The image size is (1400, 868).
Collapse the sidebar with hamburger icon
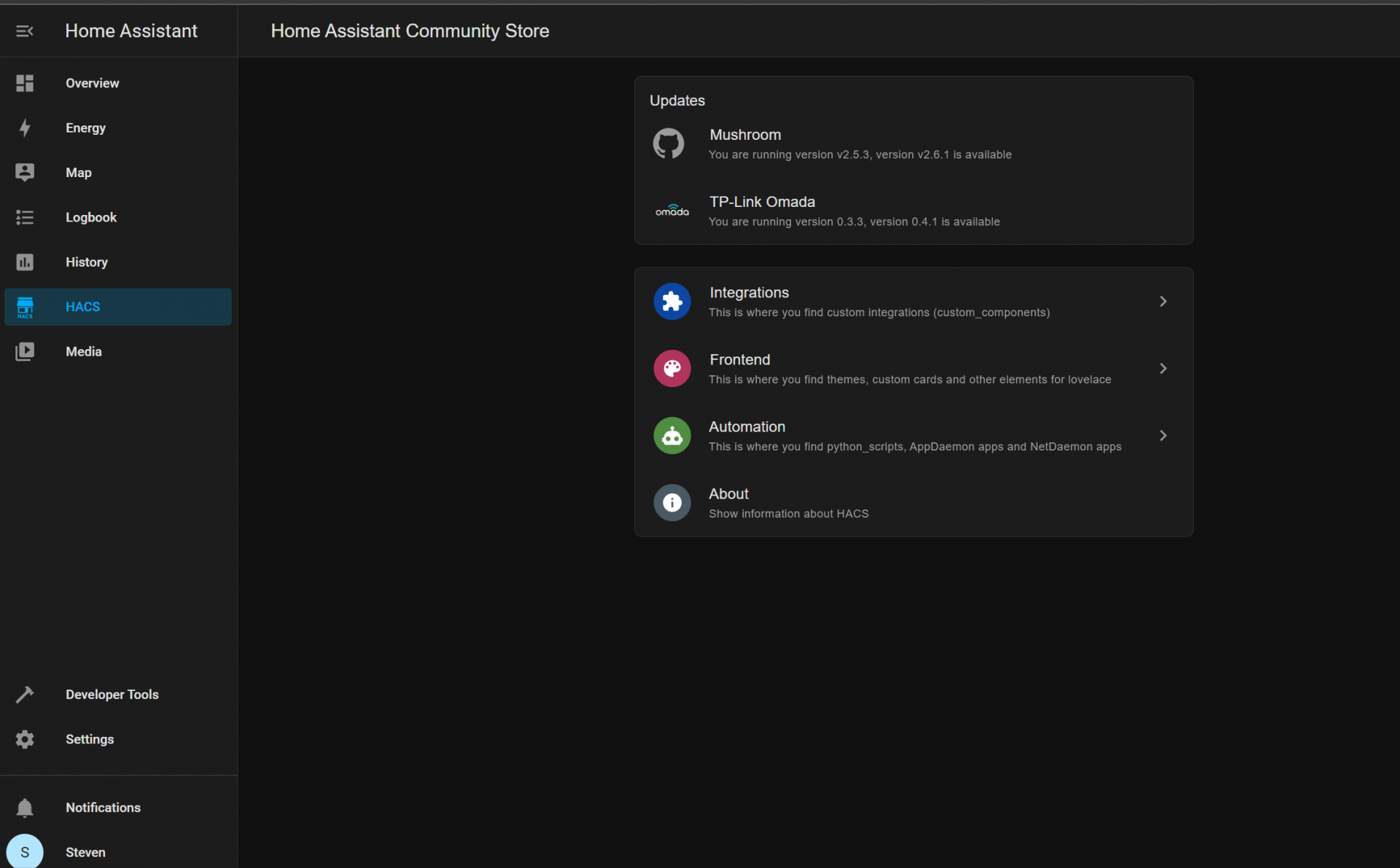(x=25, y=31)
